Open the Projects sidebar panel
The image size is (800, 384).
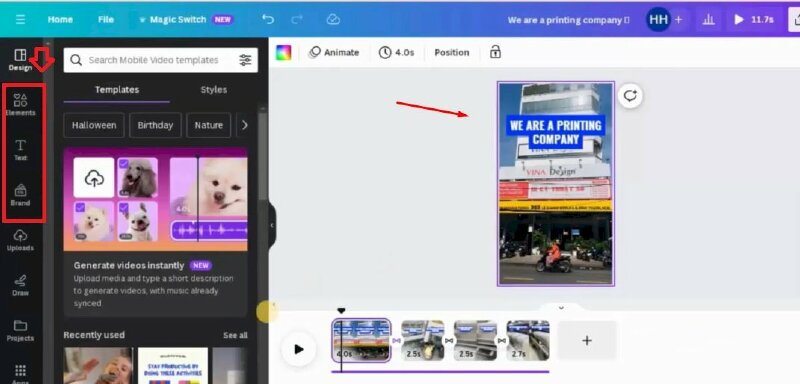(20, 330)
